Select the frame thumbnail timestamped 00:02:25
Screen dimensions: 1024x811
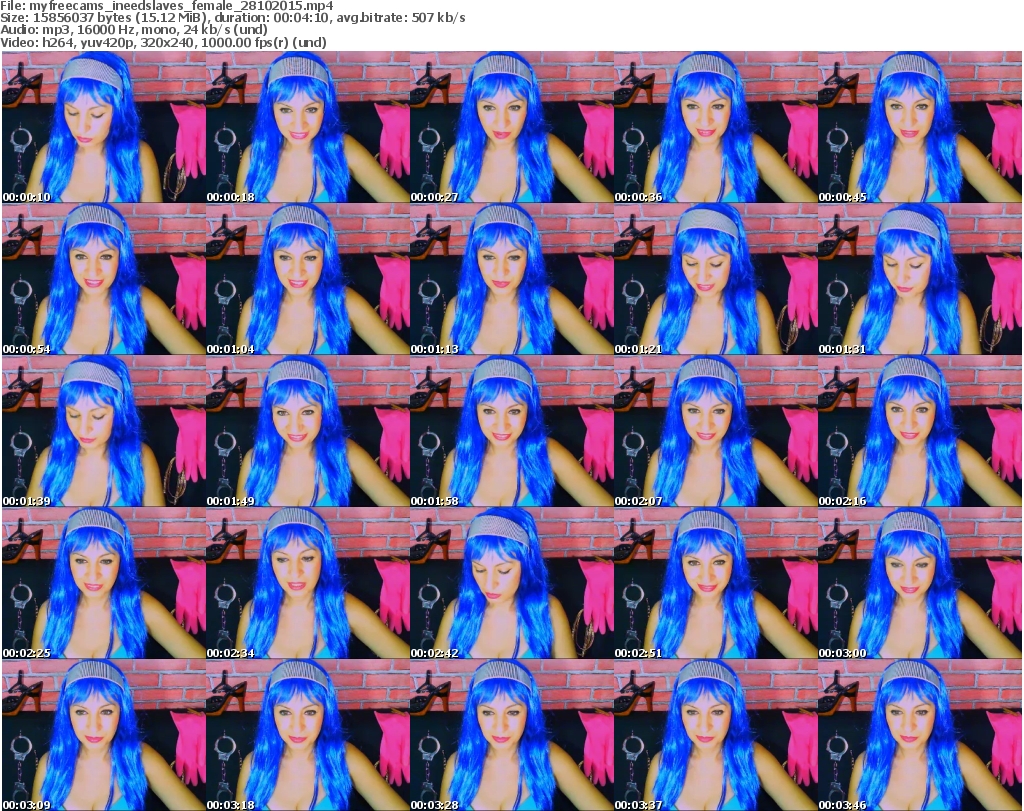(104, 583)
